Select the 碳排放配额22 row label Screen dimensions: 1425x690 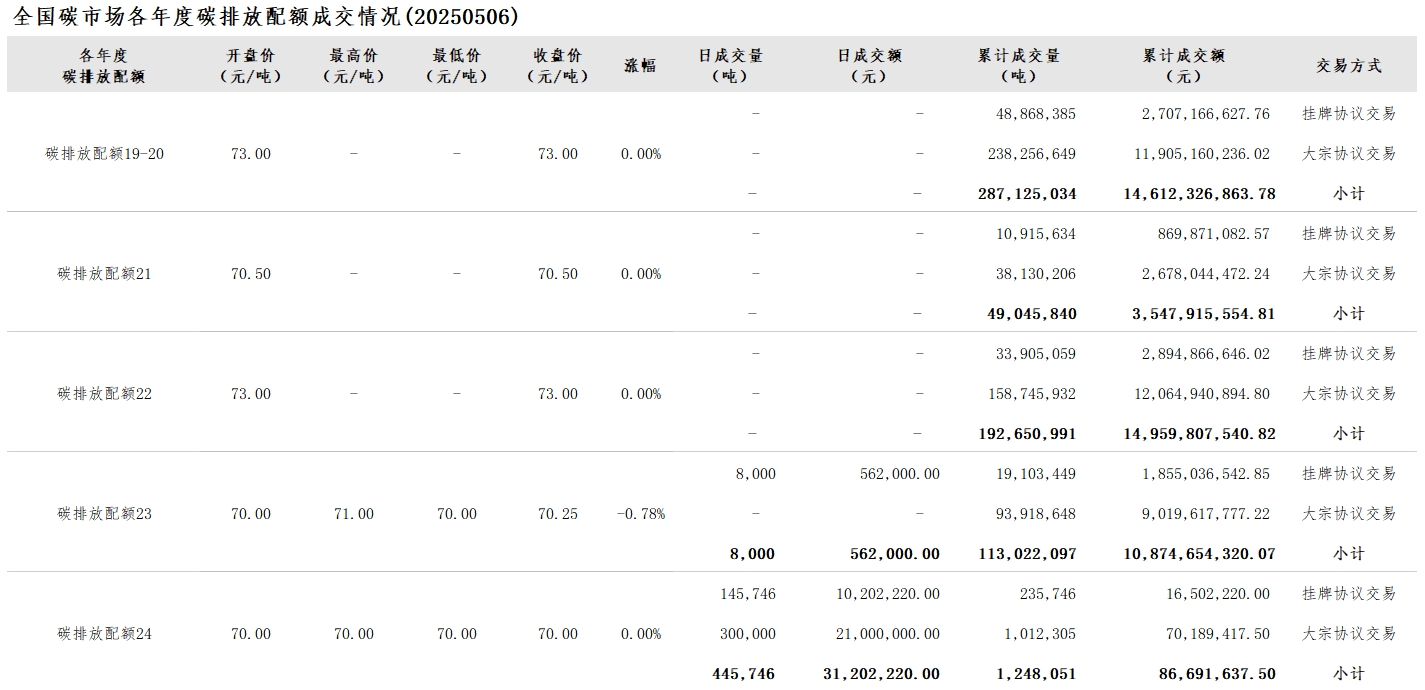click(x=105, y=394)
